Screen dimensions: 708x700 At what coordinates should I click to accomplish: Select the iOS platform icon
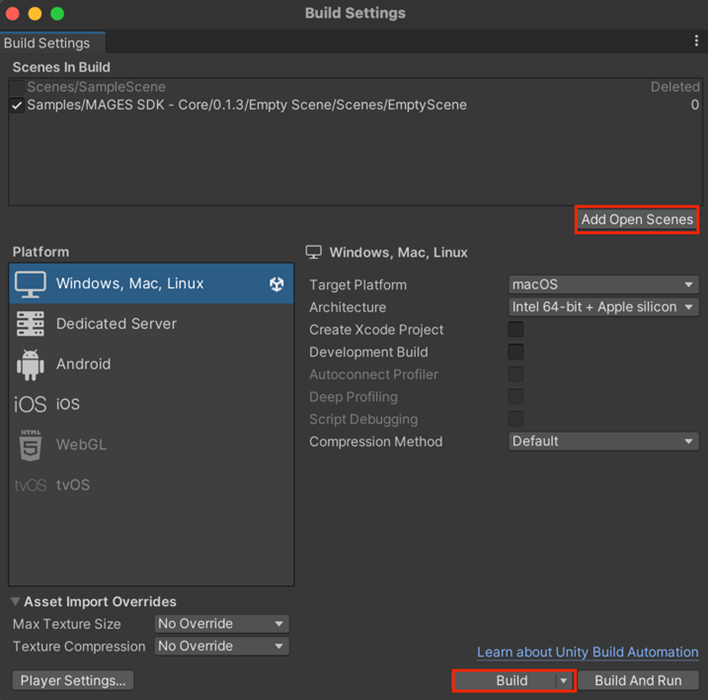point(30,405)
